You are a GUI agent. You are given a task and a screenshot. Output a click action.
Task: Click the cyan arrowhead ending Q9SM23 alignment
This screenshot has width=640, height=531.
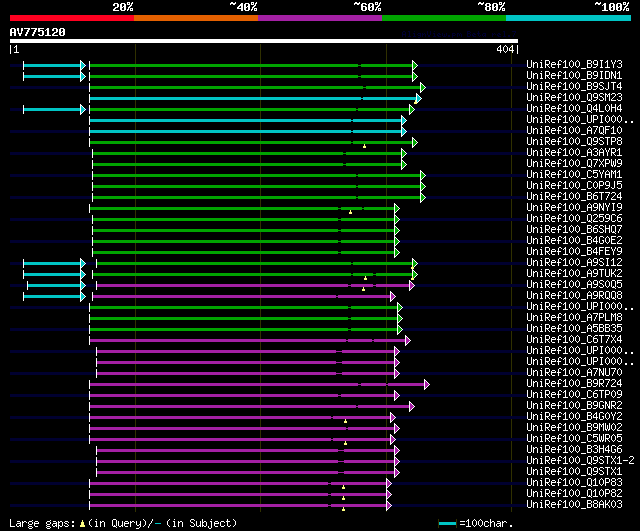coord(419,98)
